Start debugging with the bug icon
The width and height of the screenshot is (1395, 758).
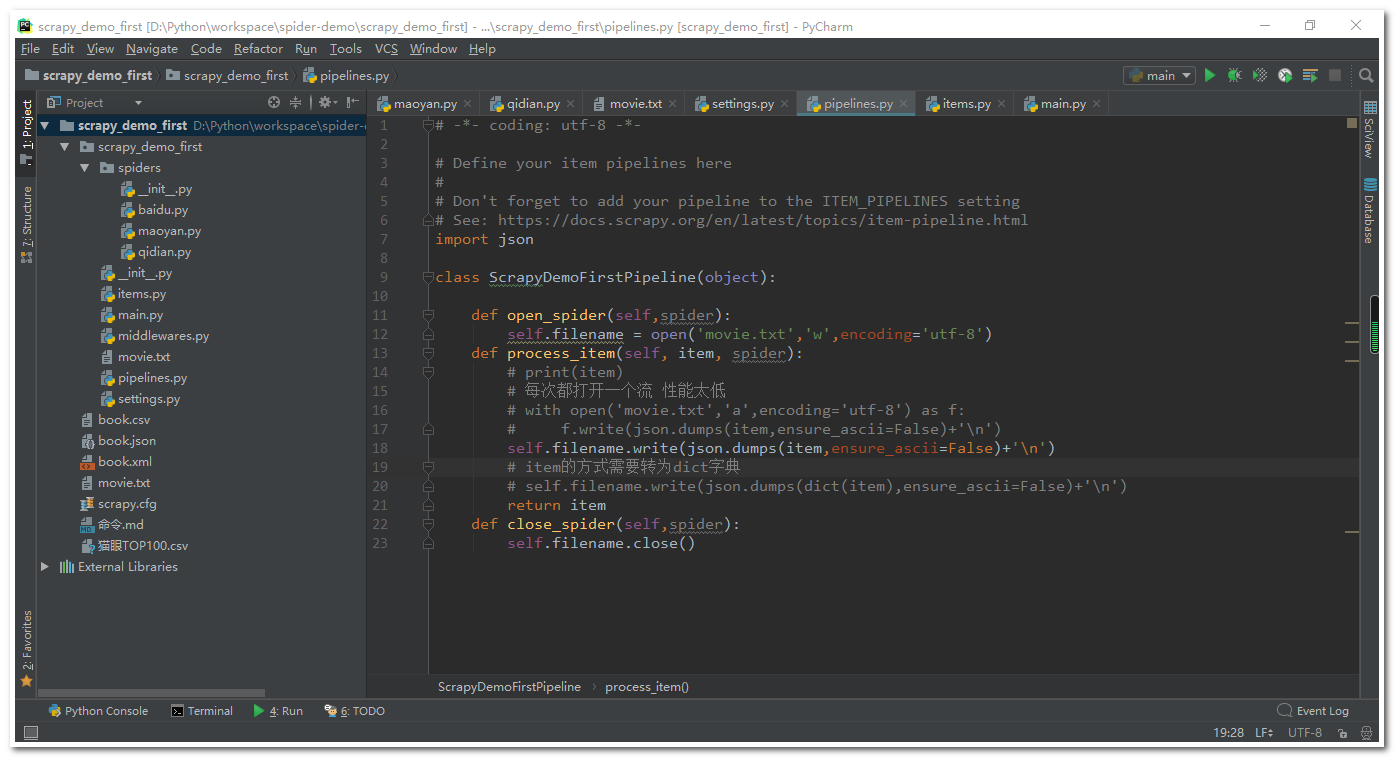click(x=1235, y=75)
